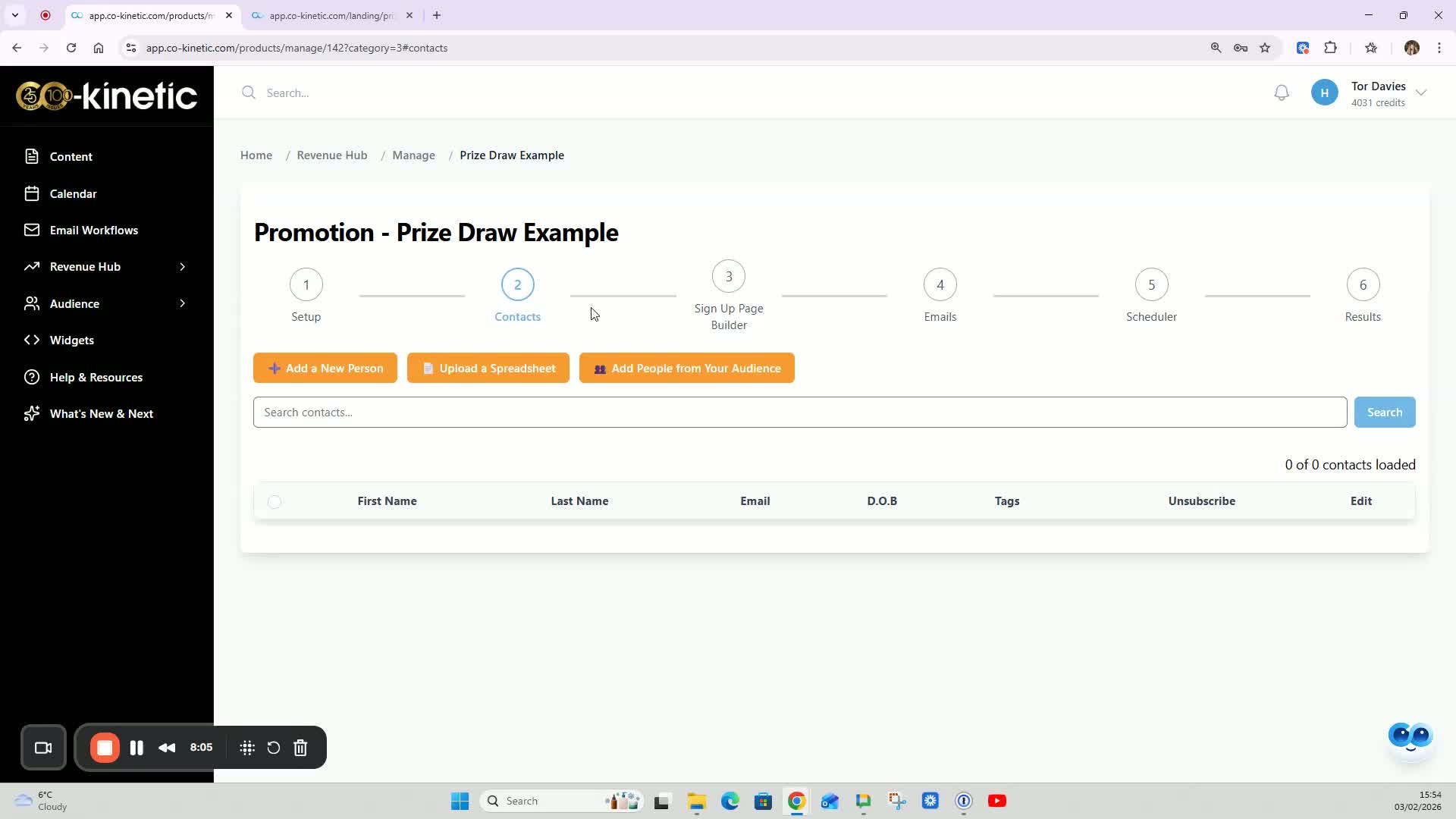Rewind the recording

coord(167,748)
